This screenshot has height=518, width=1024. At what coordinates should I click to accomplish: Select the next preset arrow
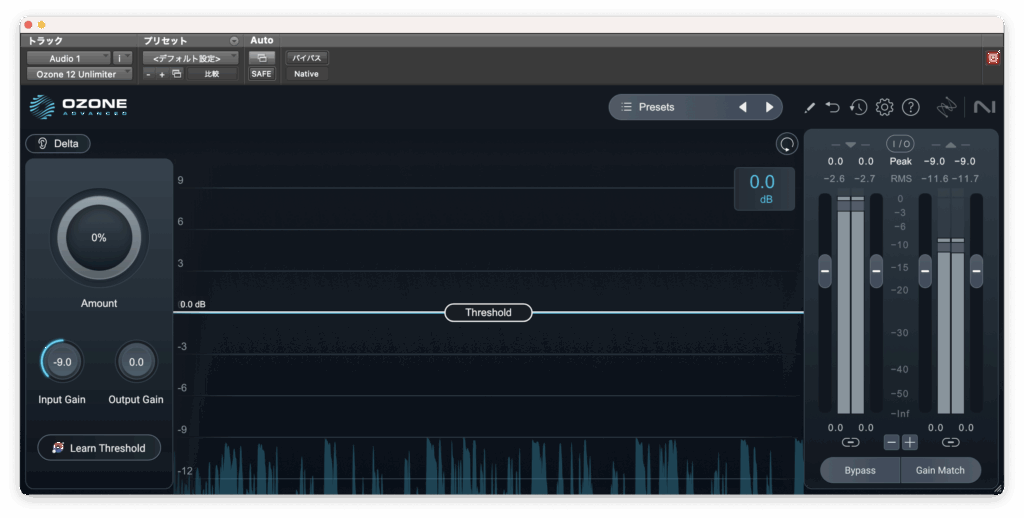(769, 107)
